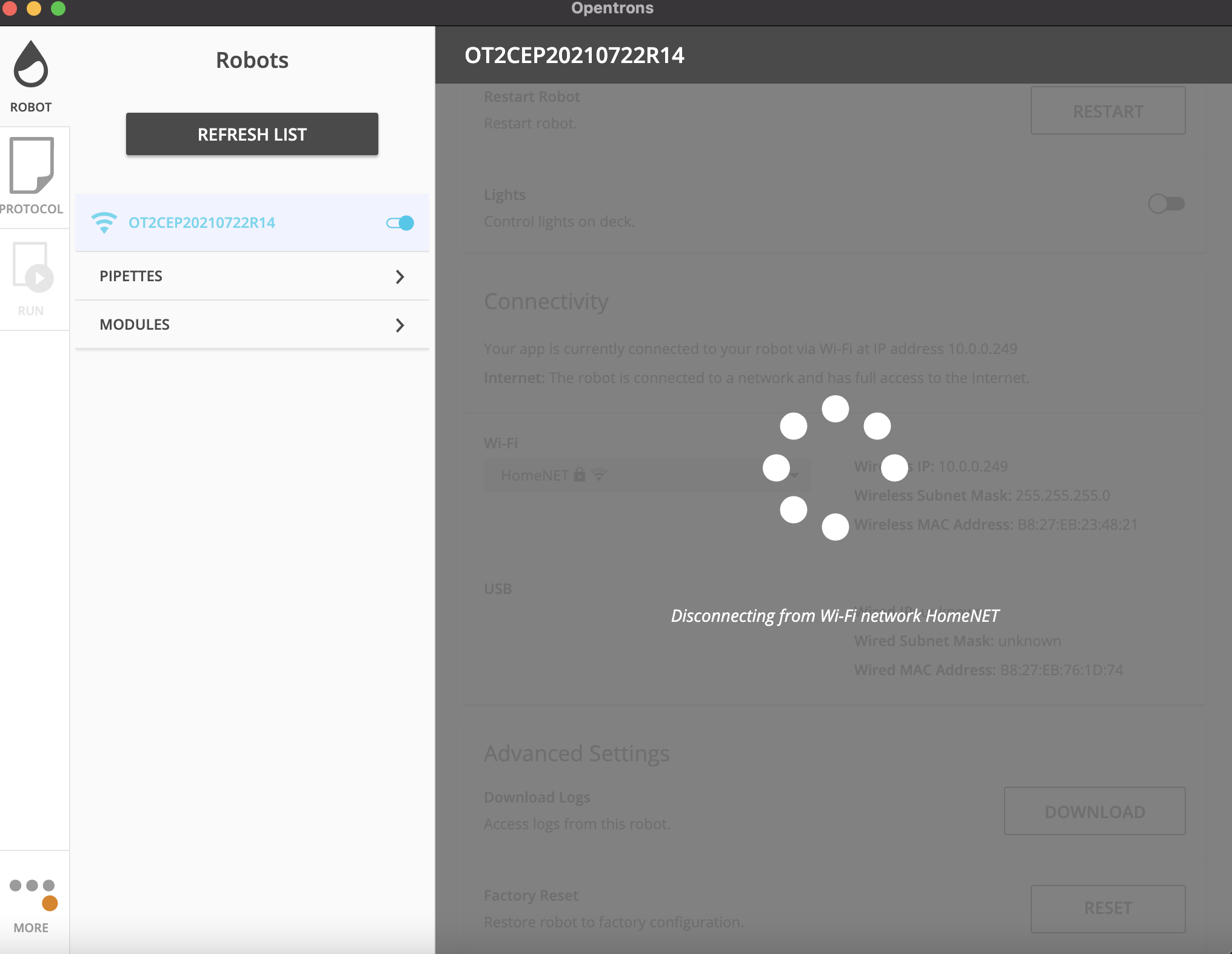Select robot OT2CEP20210722R14 in the list

click(252, 222)
